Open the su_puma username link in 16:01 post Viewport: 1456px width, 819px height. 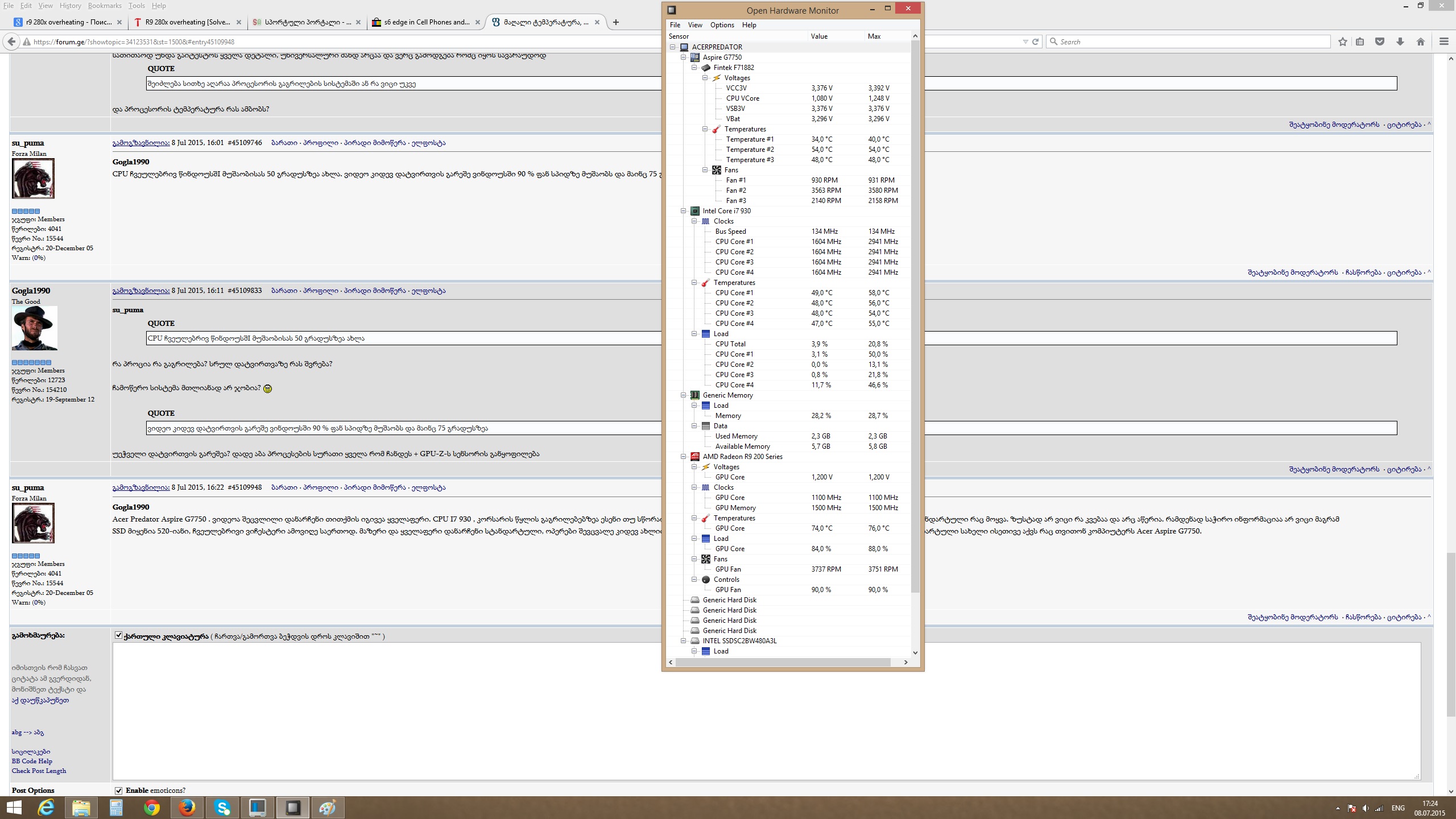click(28, 143)
